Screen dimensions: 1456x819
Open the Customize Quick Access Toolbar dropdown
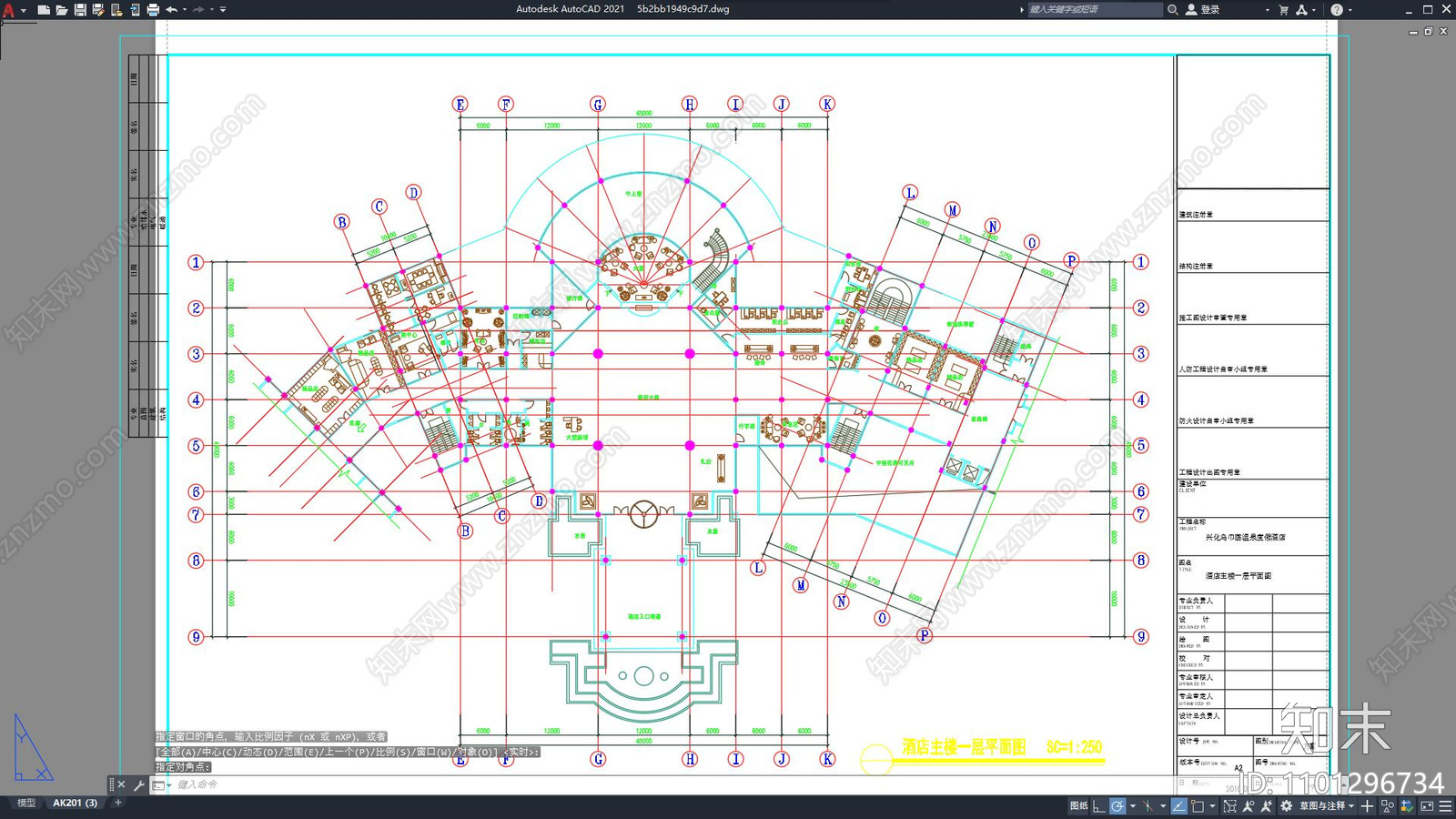pos(223,10)
